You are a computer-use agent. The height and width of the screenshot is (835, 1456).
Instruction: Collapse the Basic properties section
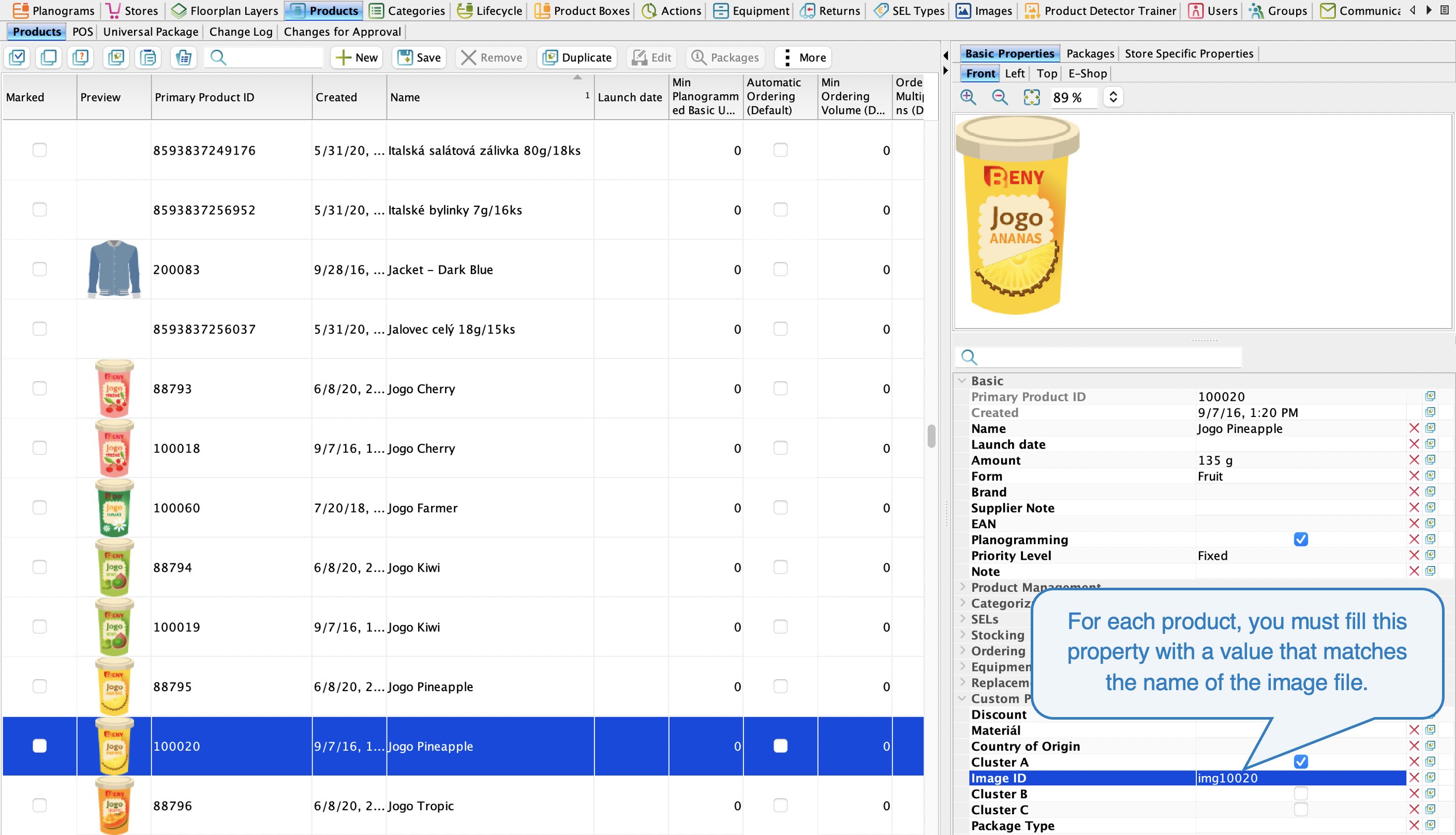(962, 381)
